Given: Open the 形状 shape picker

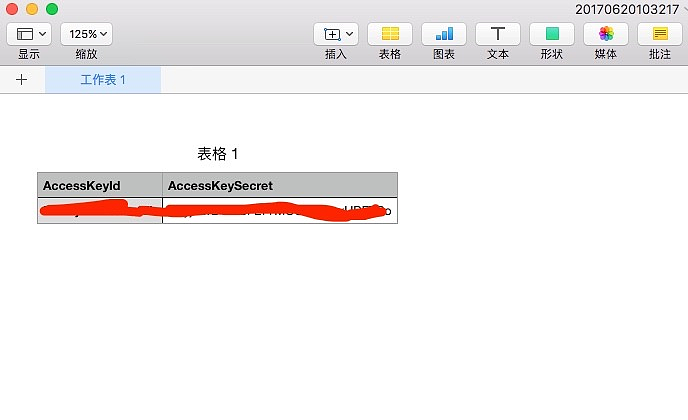Looking at the screenshot, I should click(x=552, y=34).
